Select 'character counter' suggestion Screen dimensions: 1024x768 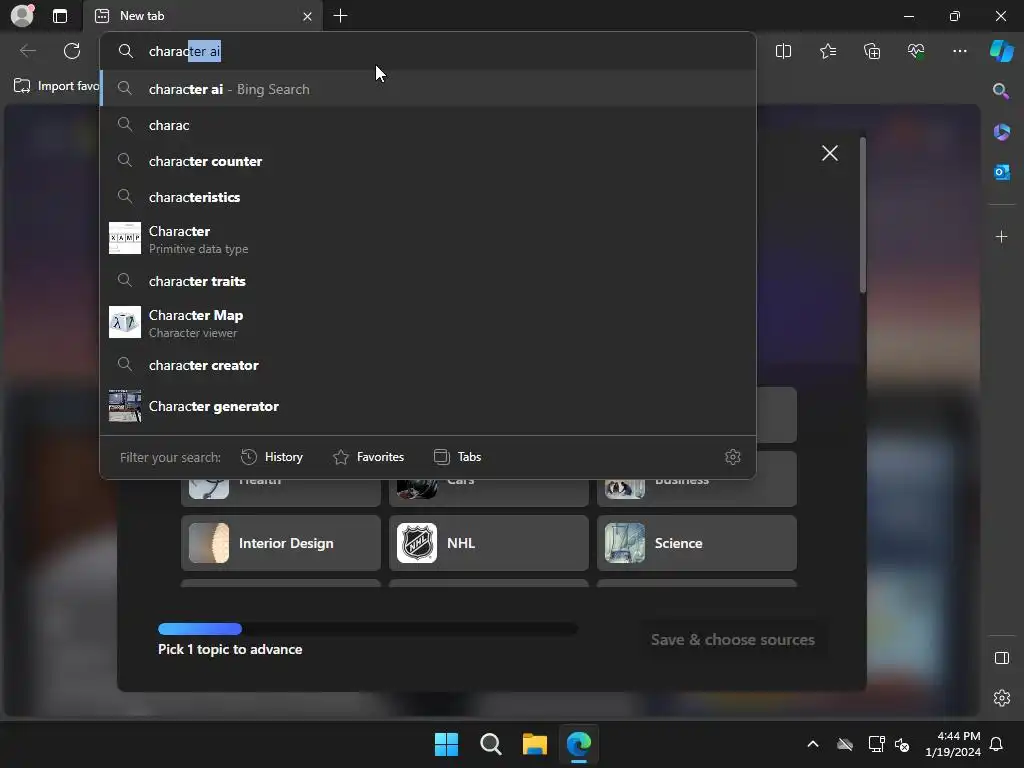tap(428, 161)
